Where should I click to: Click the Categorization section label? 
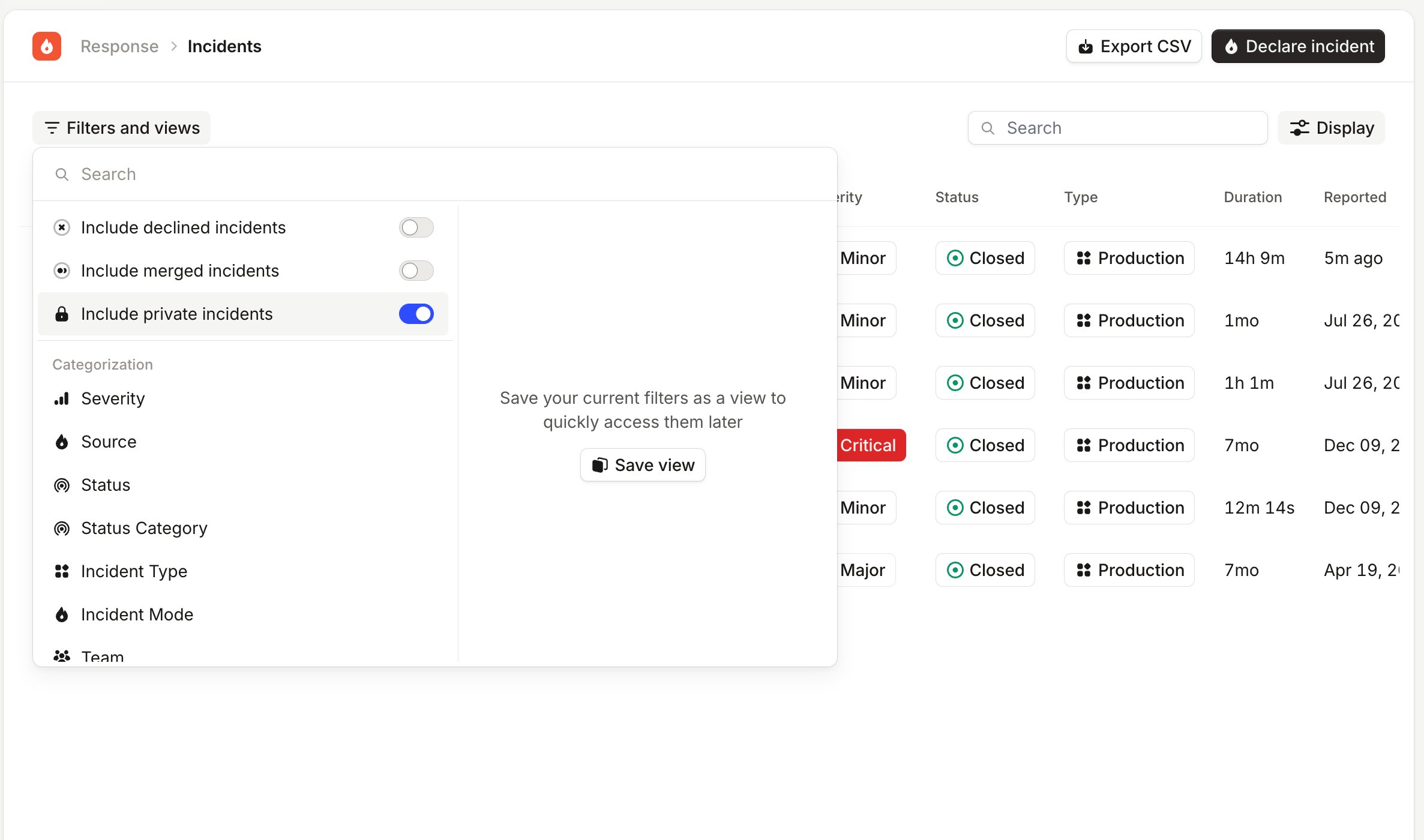click(x=103, y=364)
